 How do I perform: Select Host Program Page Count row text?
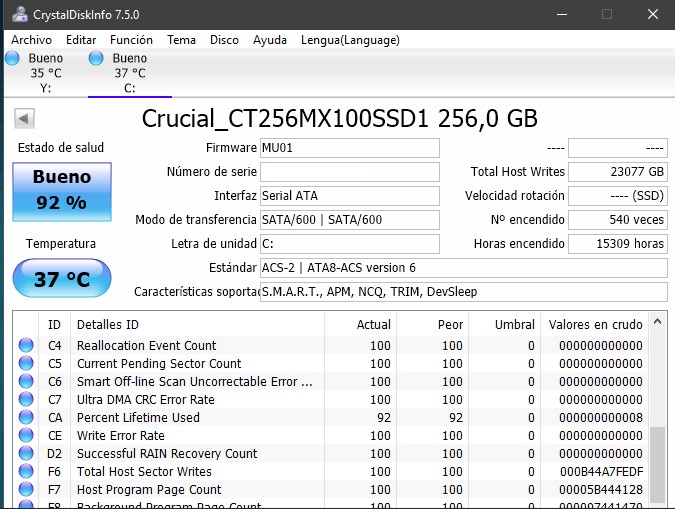[149, 490]
